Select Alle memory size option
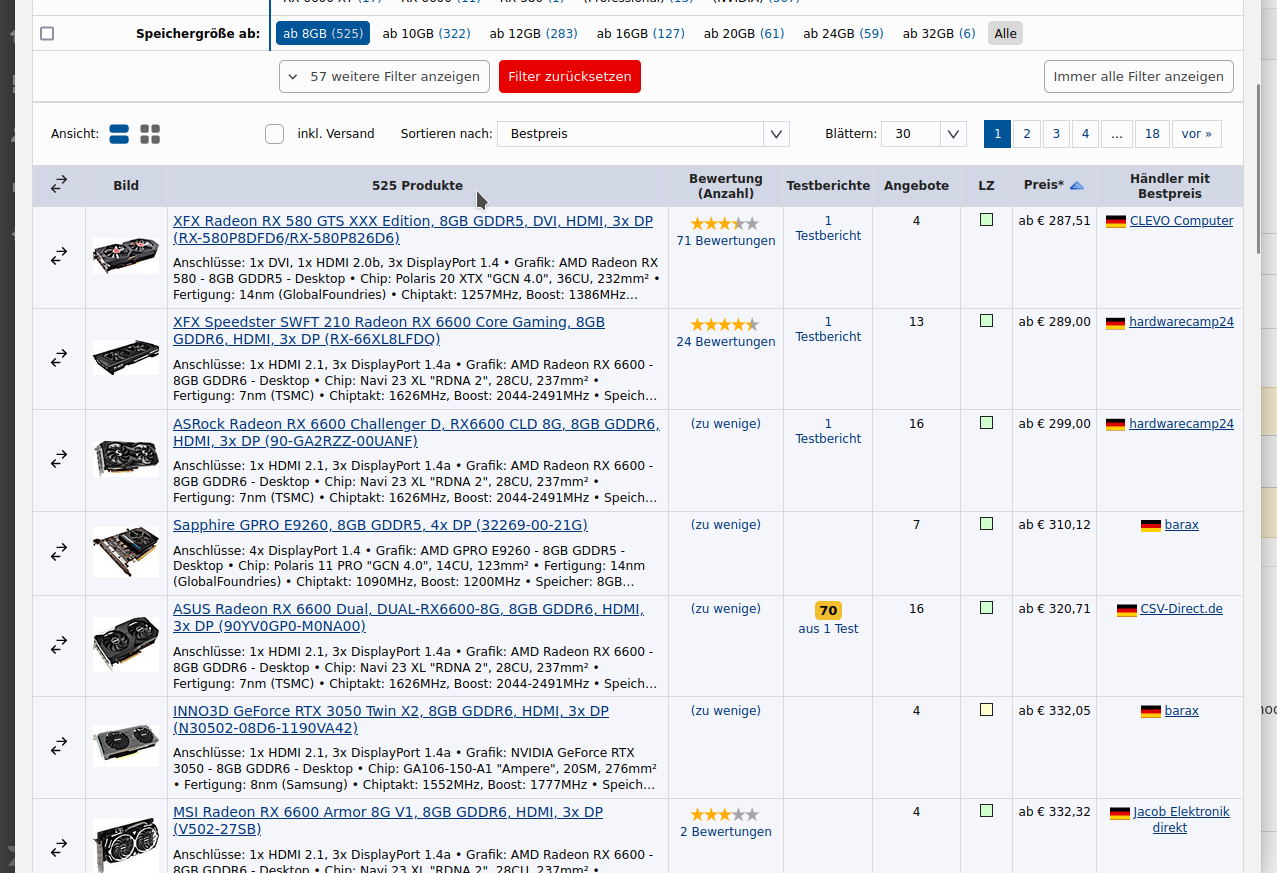Image resolution: width=1277 pixels, height=873 pixels. (x=1006, y=33)
